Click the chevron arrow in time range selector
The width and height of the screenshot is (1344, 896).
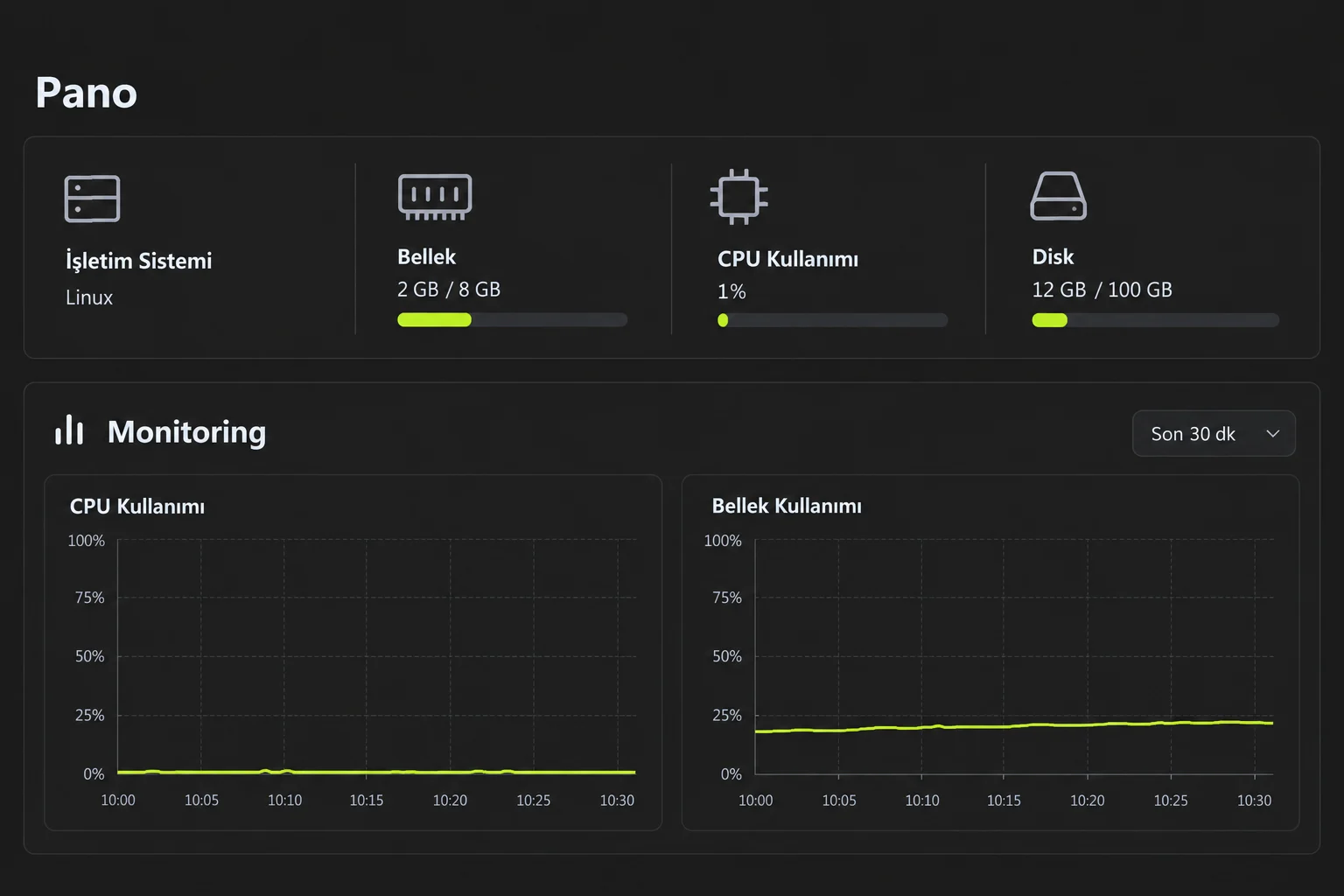coord(1272,434)
